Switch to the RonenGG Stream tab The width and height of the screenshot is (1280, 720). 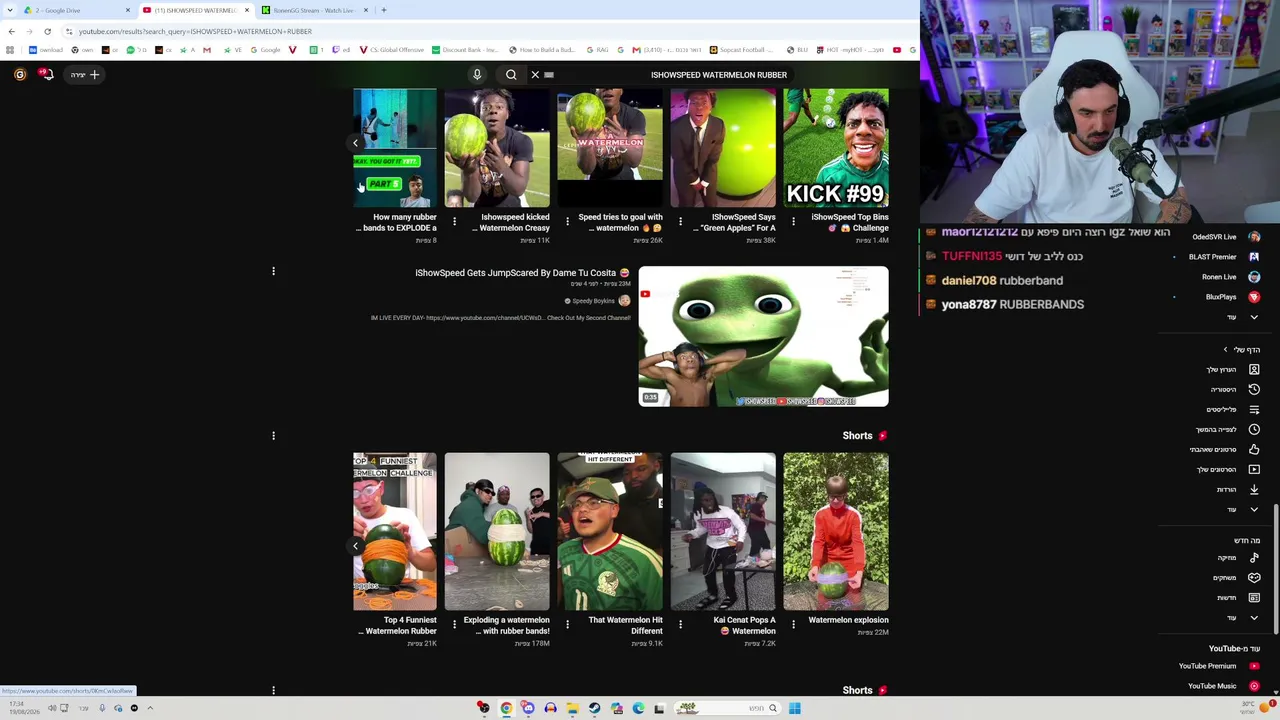pyautogui.click(x=315, y=10)
